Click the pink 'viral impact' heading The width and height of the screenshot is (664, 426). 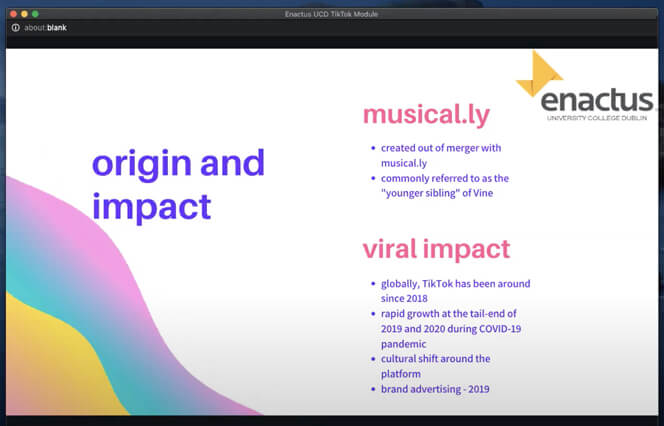[x=437, y=249]
